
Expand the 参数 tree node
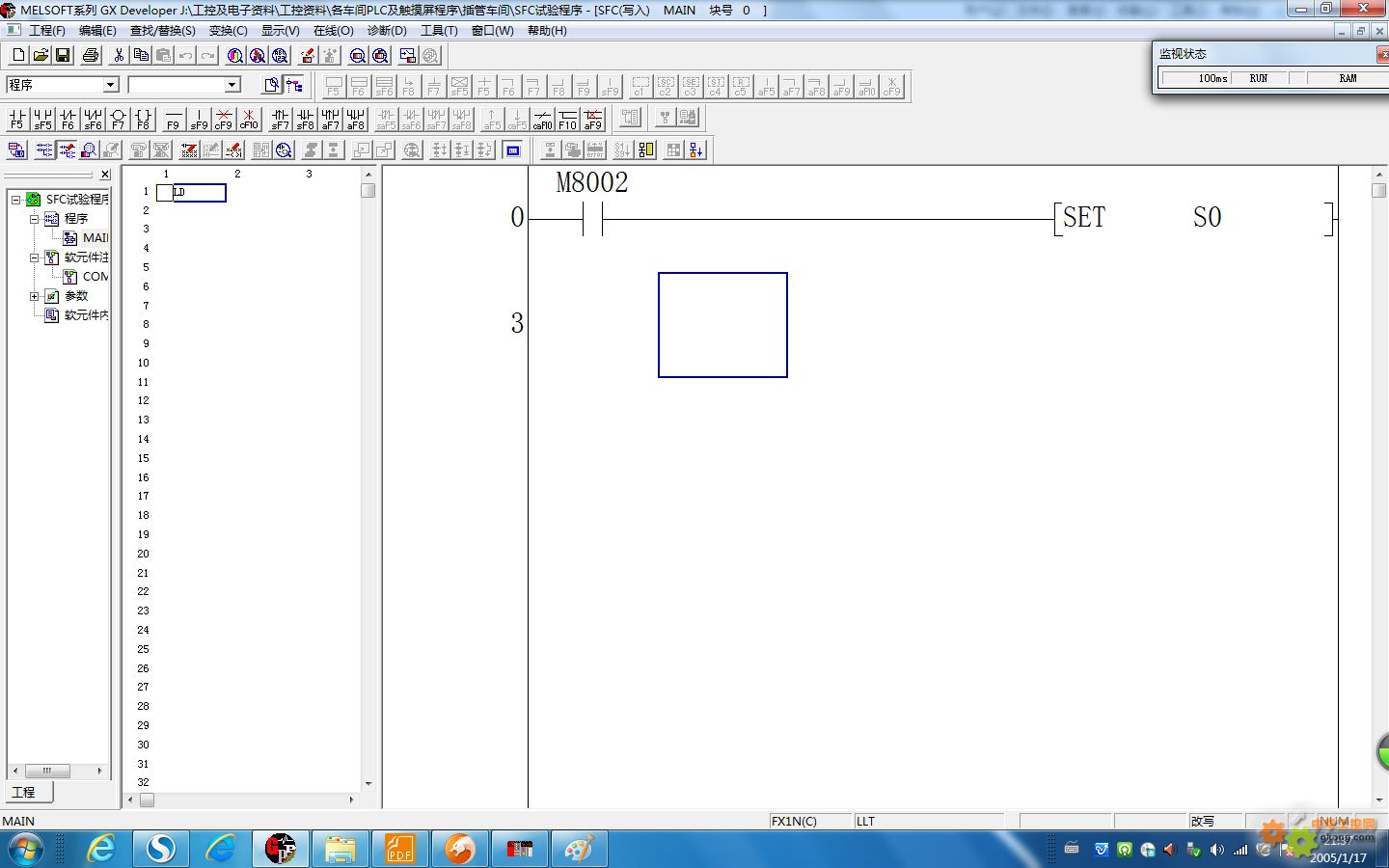[x=34, y=296]
